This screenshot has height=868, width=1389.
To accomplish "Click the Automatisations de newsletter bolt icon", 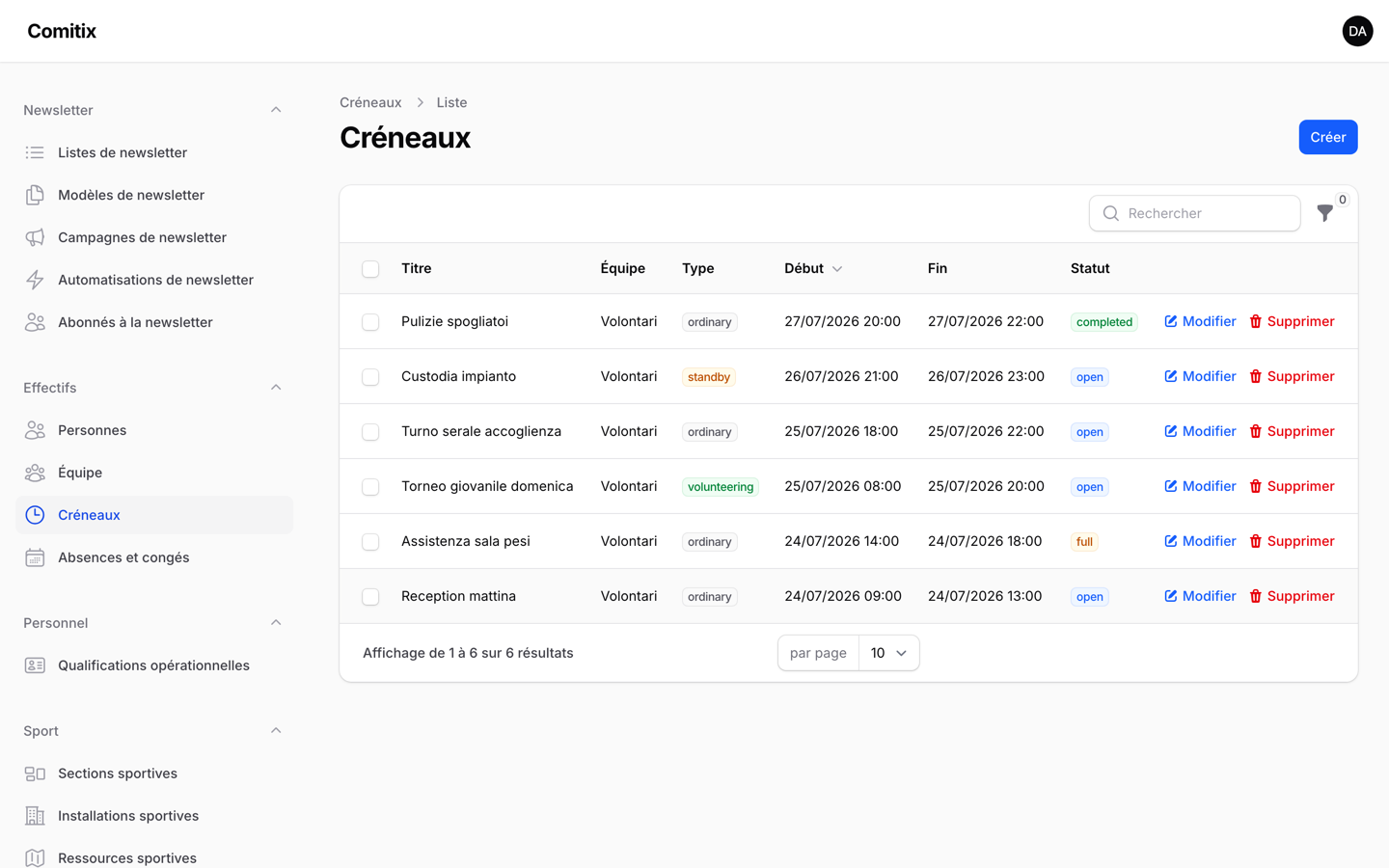I will coord(35,280).
